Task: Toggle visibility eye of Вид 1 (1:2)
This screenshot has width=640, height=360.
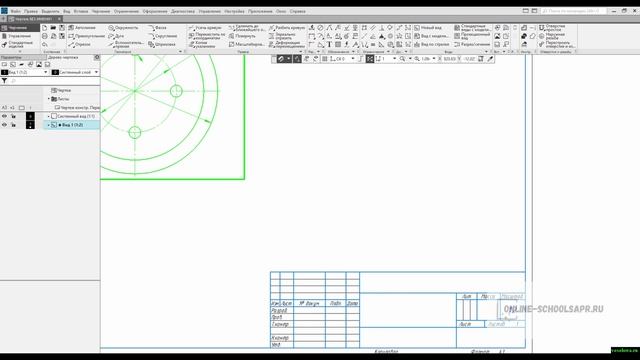Action: (x=4, y=125)
